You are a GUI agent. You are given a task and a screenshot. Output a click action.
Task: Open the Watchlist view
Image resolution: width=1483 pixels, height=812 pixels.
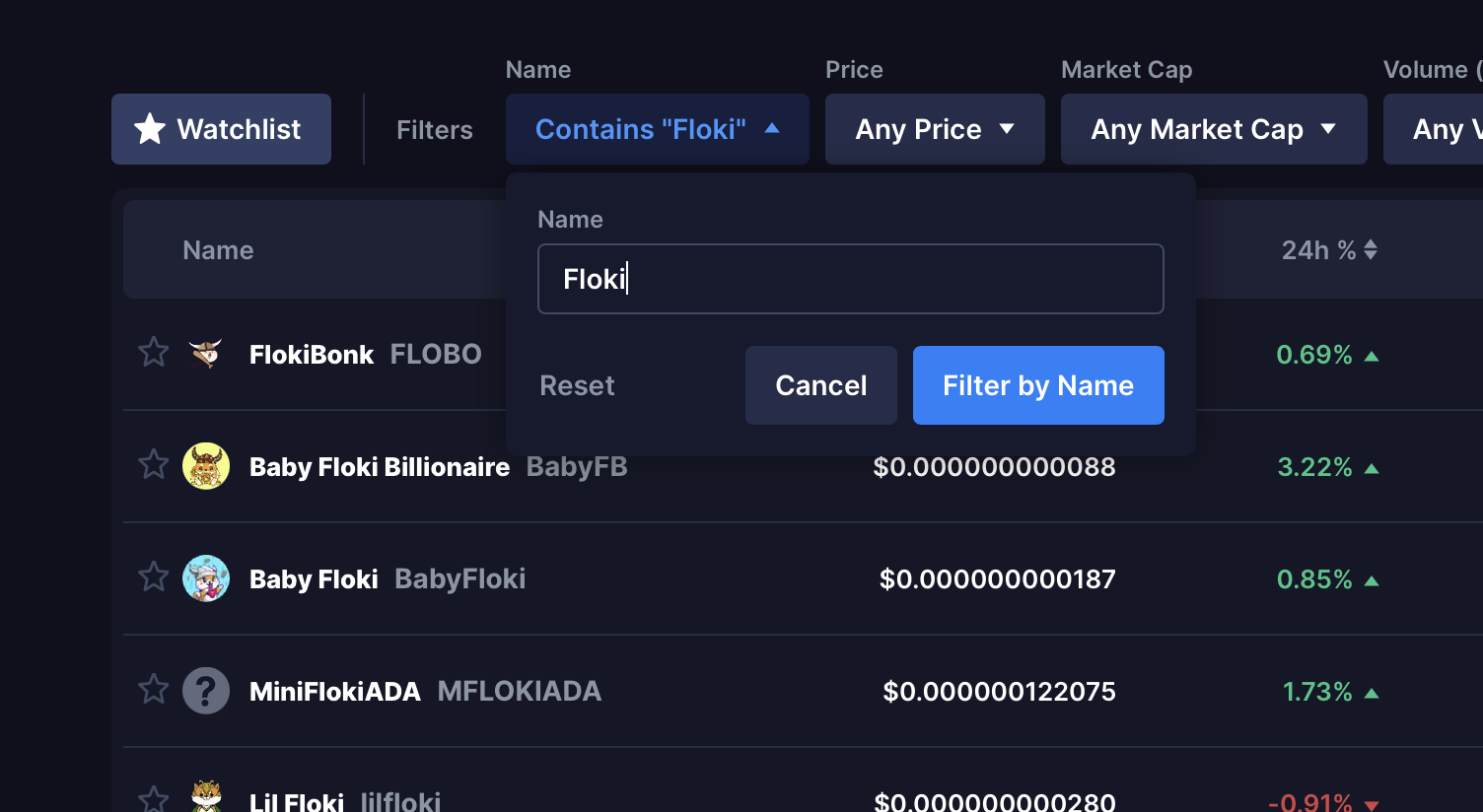tap(221, 129)
